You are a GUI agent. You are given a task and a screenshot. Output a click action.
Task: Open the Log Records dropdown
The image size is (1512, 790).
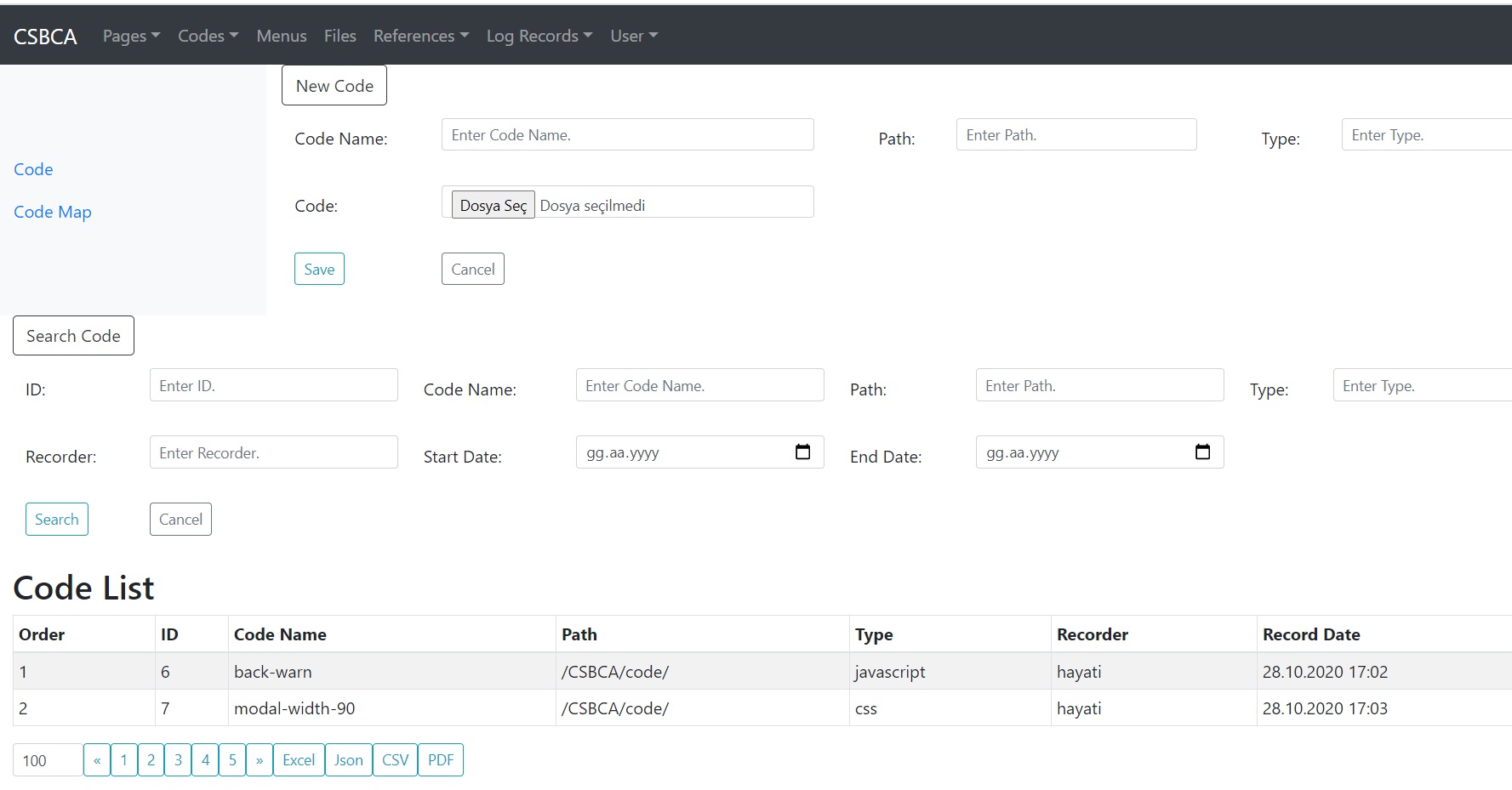[539, 36]
